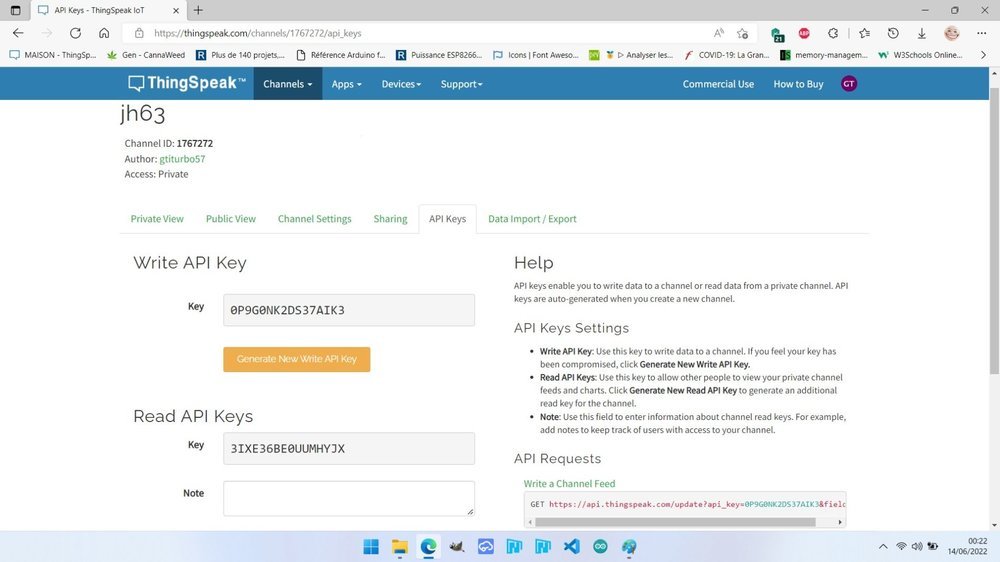Open the Puissance ESP8266 bookmark
1000x562 pixels.
point(439,55)
